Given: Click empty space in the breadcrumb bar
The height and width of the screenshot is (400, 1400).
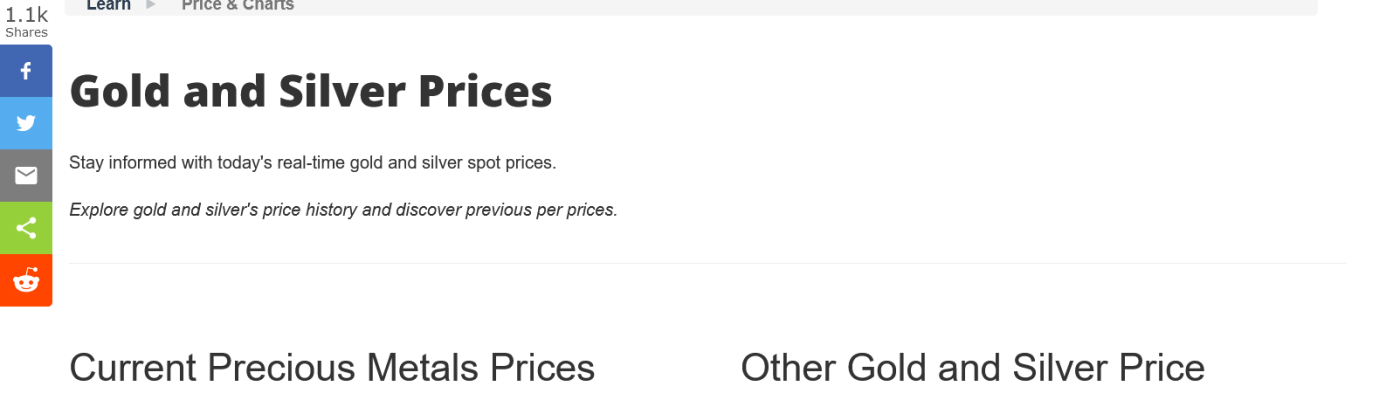Looking at the screenshot, I should pos(800,6).
